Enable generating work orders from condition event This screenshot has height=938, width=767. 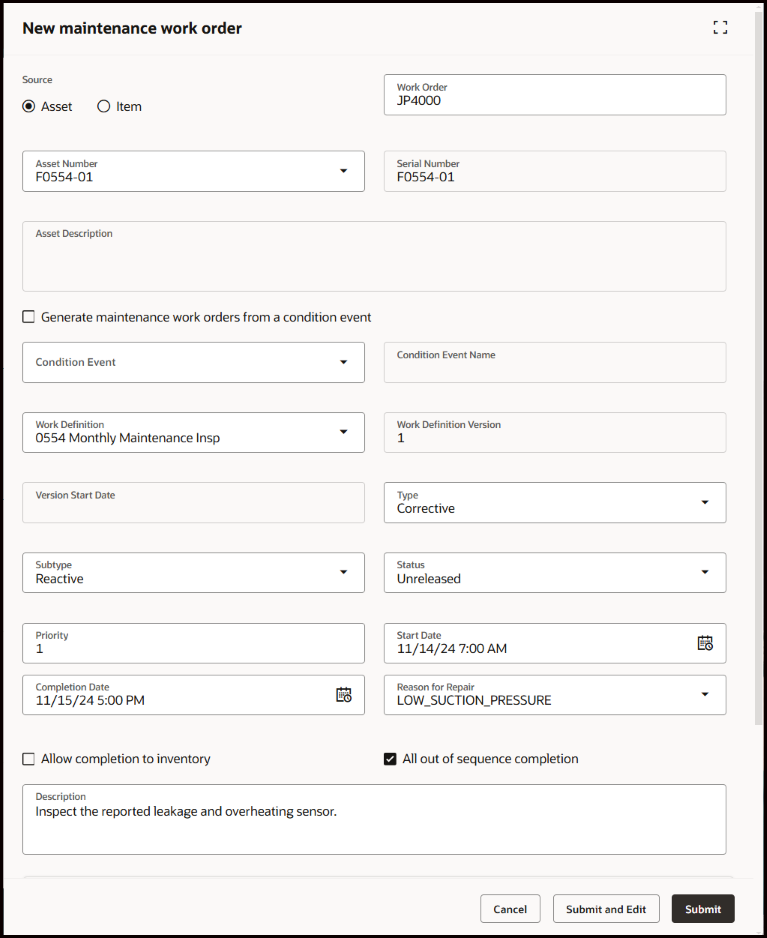click(x=29, y=317)
